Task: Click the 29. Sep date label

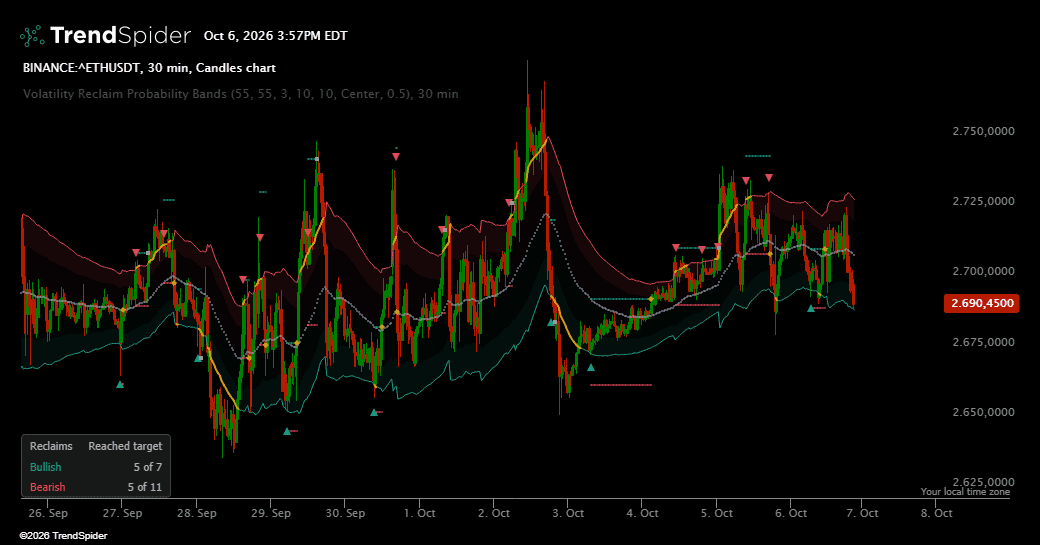Action: [x=271, y=513]
